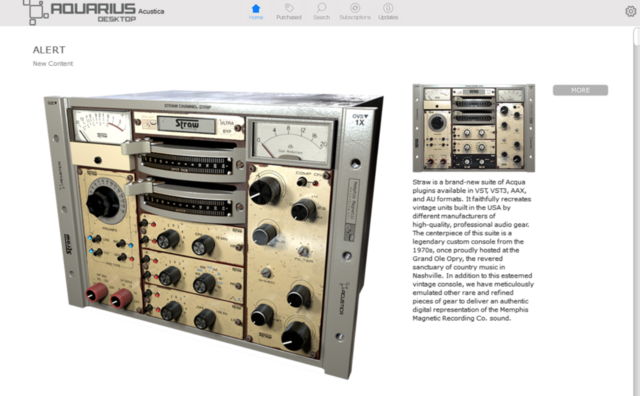This screenshot has height=396, width=640.
Task: Open settings via the gear icon
Action: pyautogui.click(x=631, y=11)
